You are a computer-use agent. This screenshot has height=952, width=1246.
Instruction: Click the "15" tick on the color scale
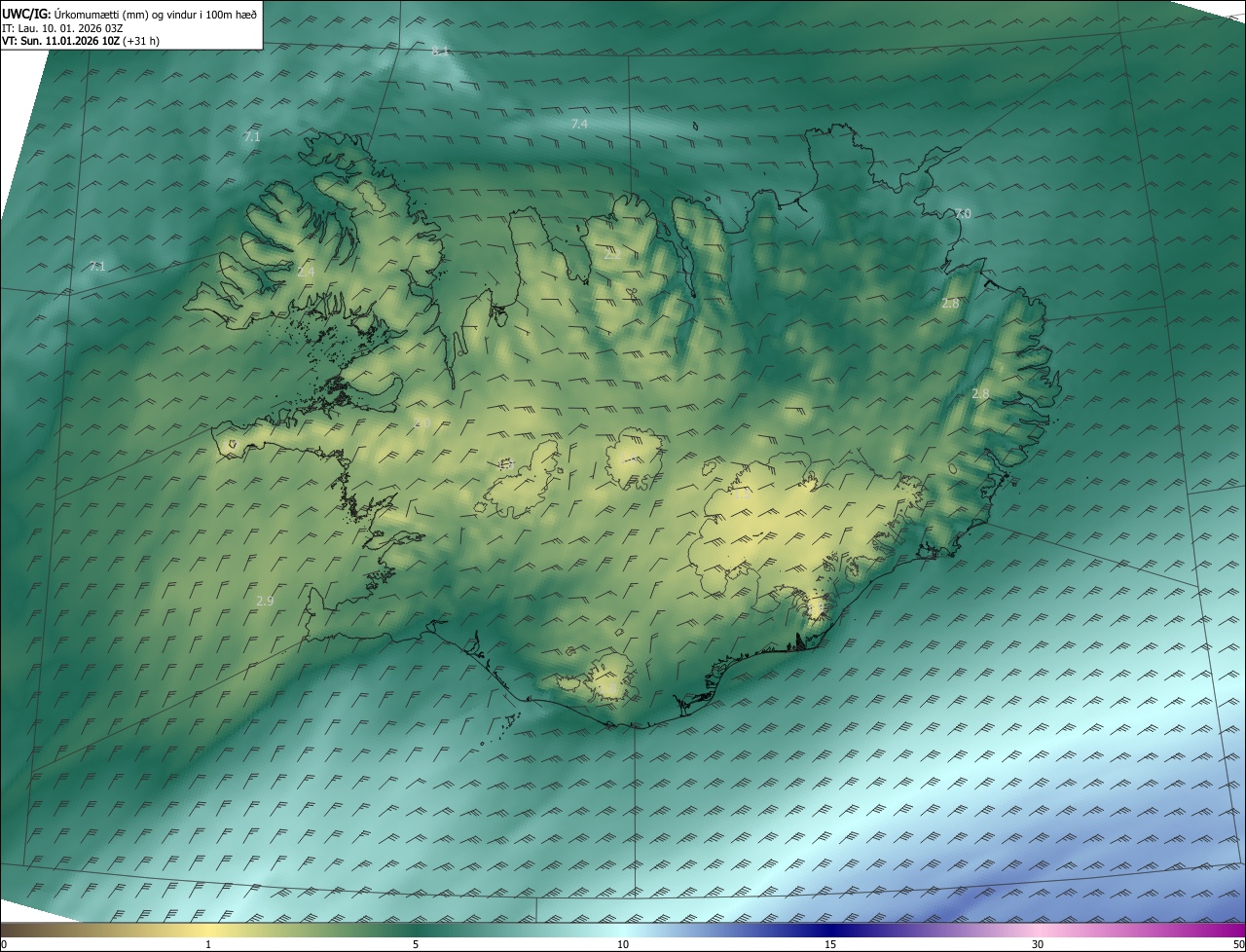pyautogui.click(x=830, y=945)
